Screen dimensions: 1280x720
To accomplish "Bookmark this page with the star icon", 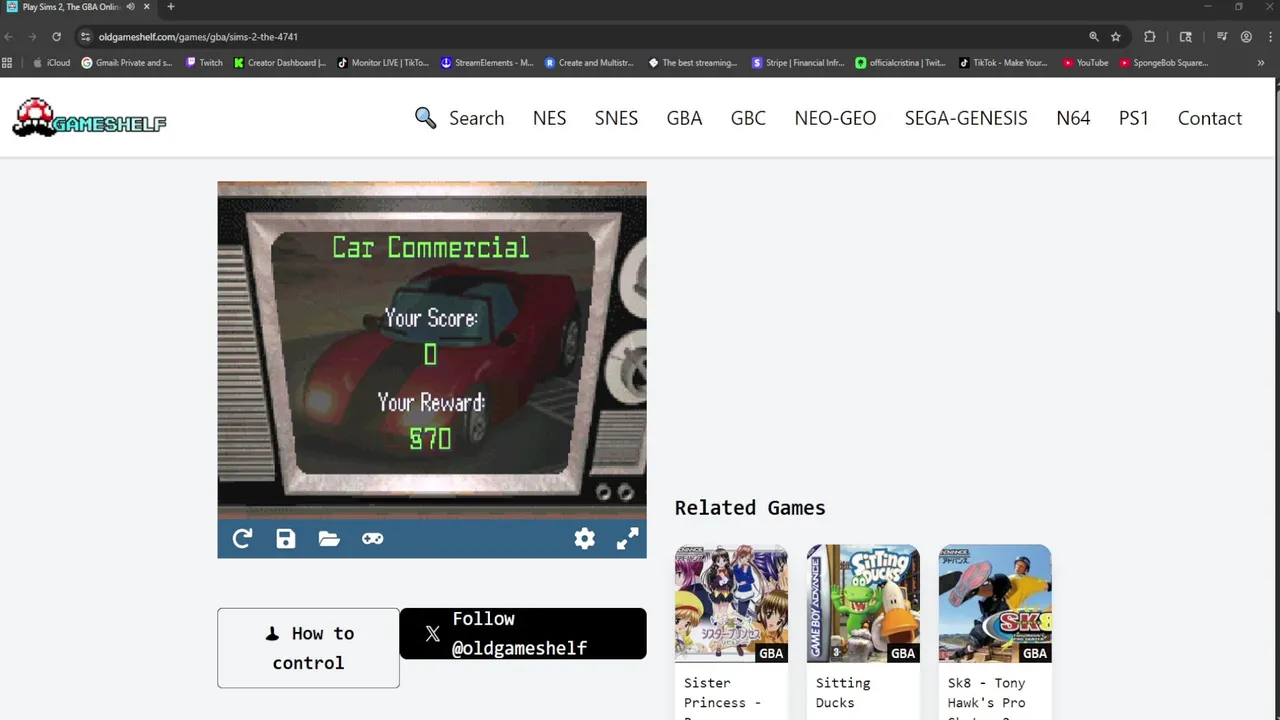I will [x=1116, y=37].
